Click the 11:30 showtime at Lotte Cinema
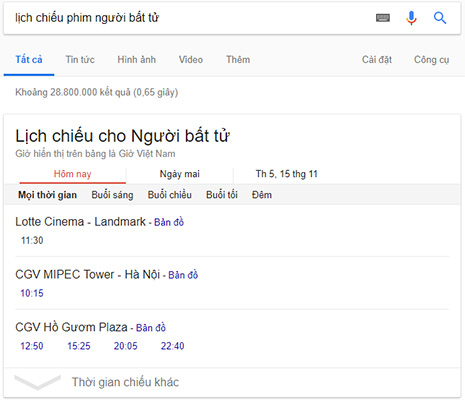Image resolution: width=465 pixels, height=400 pixels. click(x=32, y=240)
